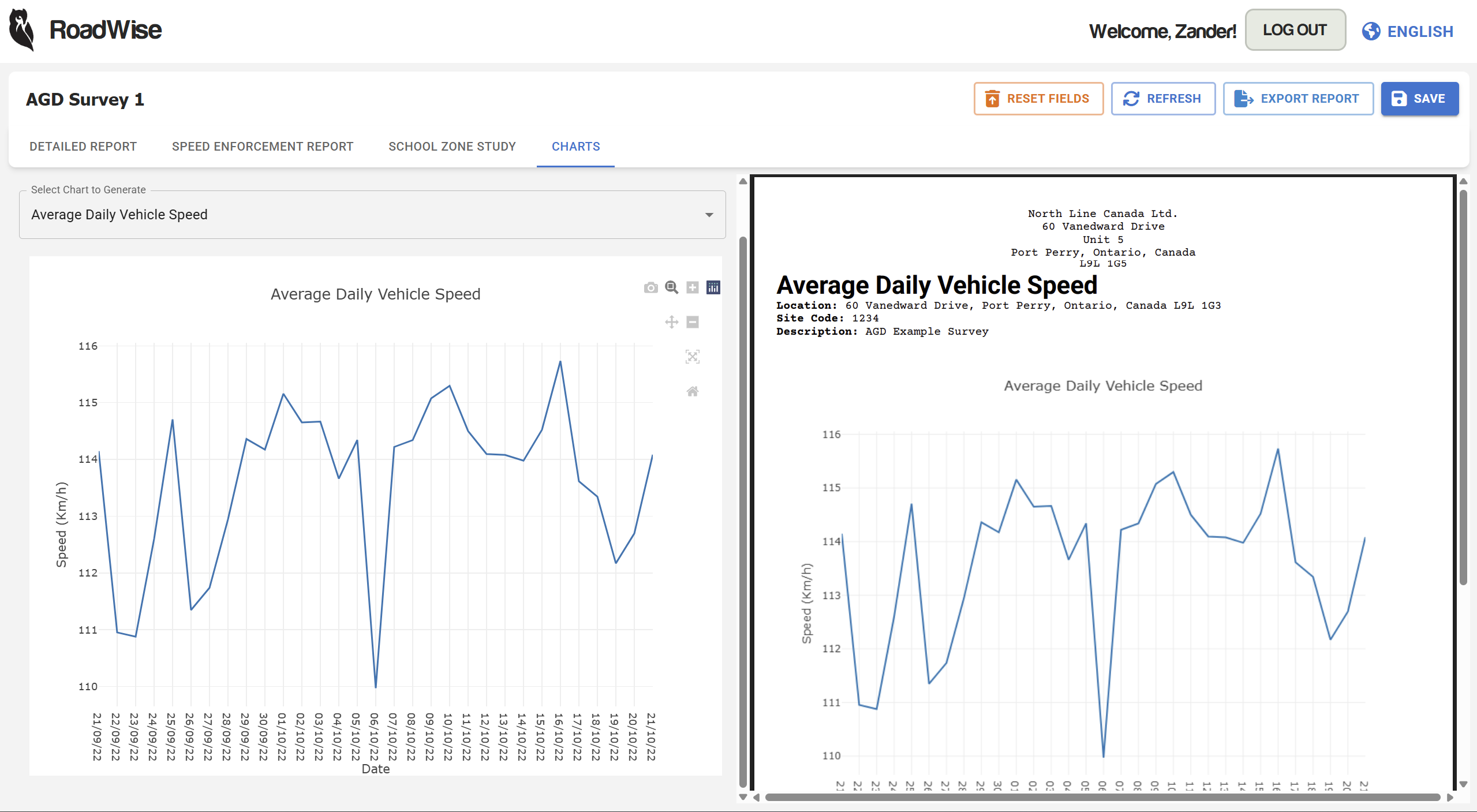
Task: Open the ENGLISH language selector
Action: (x=1419, y=31)
